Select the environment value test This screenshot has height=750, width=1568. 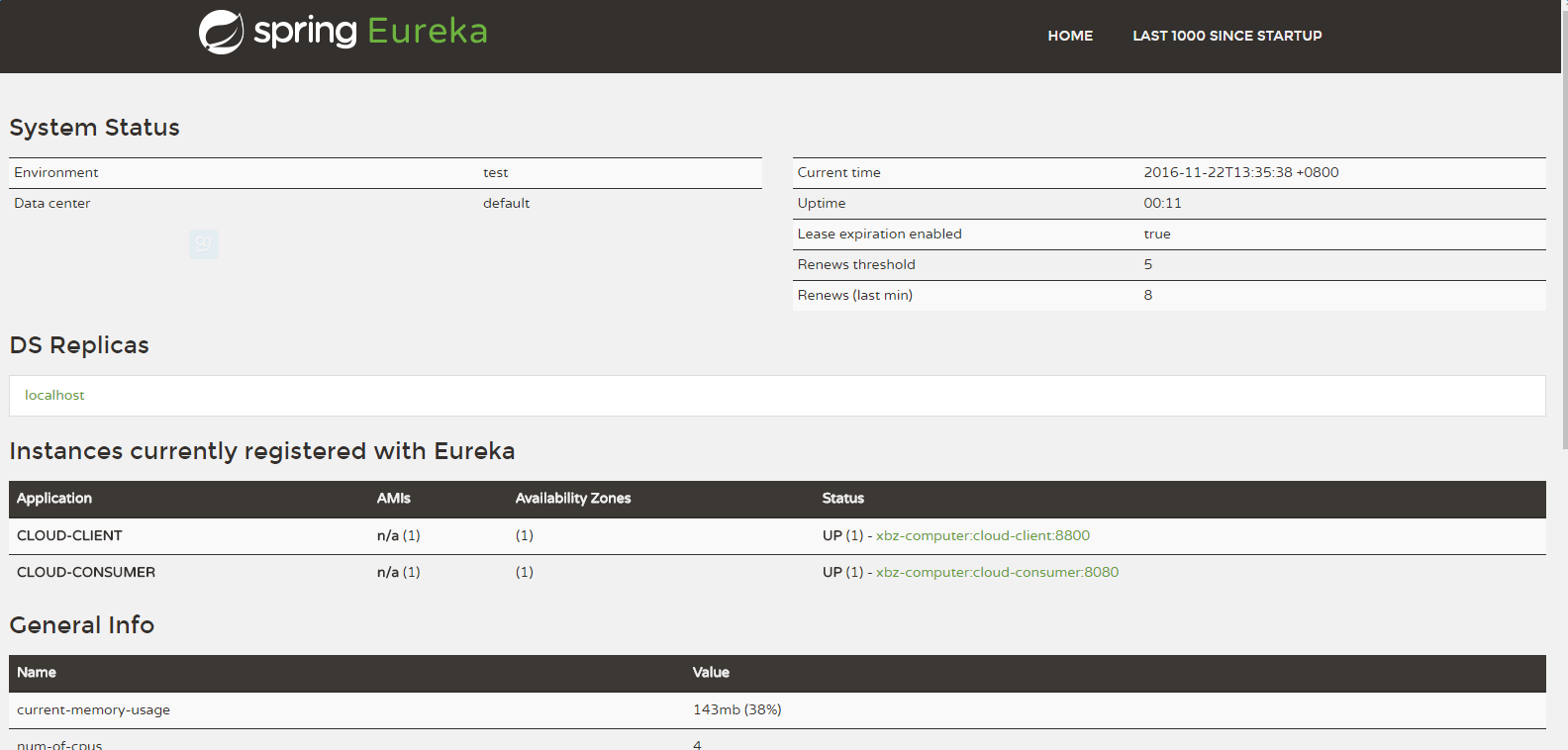[x=496, y=172]
